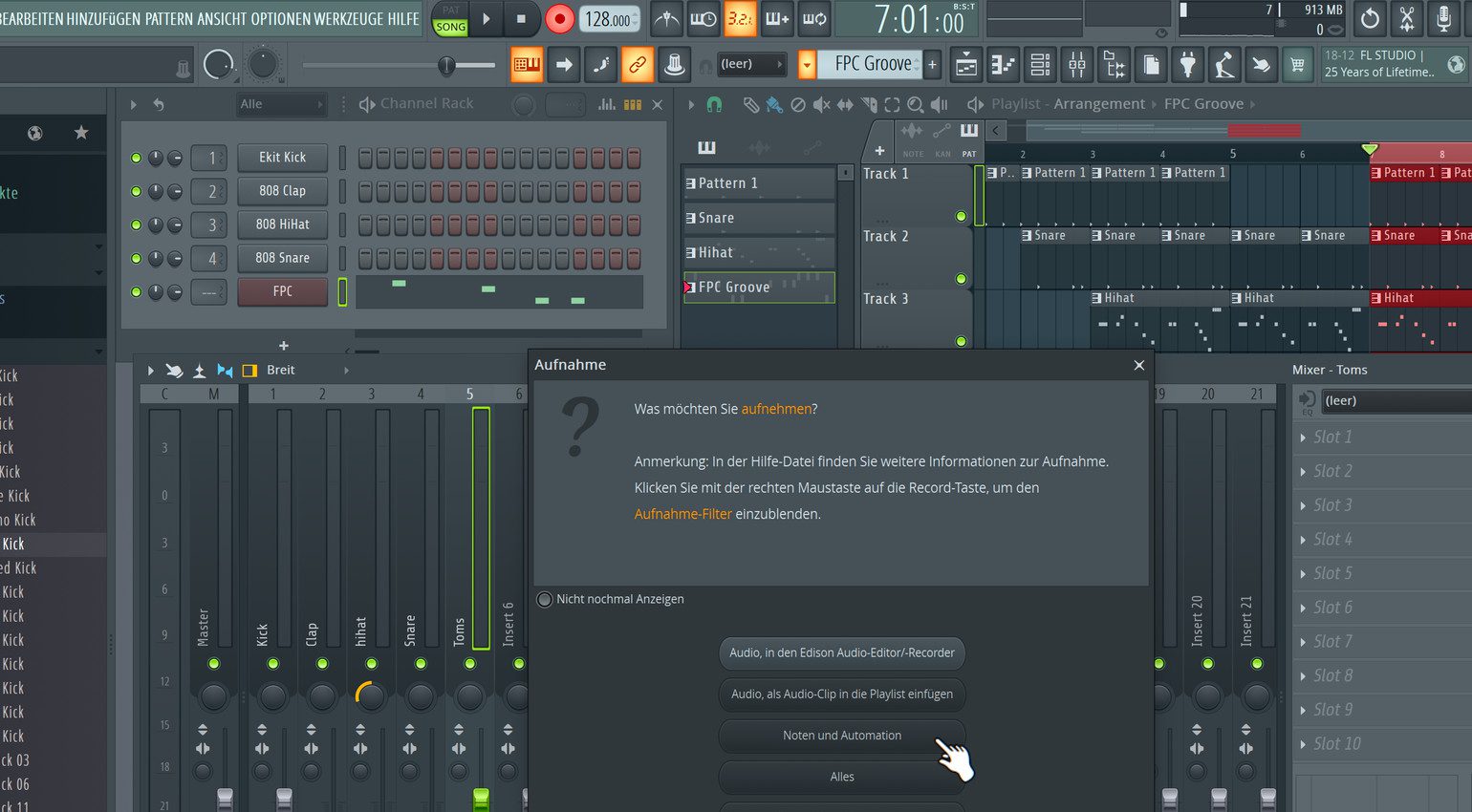Toggle typing keyboard to piano icon
The image size is (1472, 812).
click(527, 64)
